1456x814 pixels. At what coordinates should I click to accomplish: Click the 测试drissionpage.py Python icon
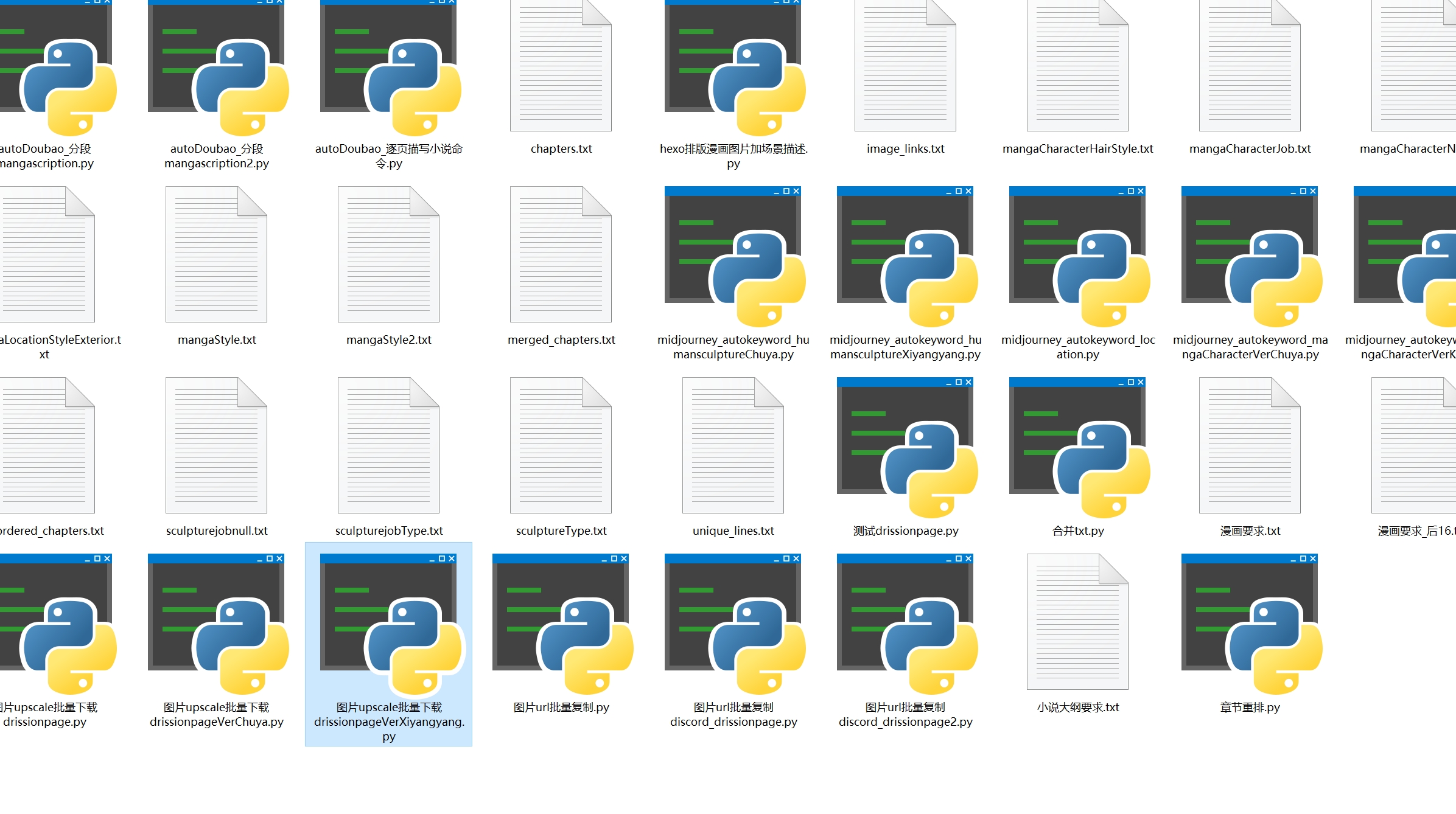907,448
